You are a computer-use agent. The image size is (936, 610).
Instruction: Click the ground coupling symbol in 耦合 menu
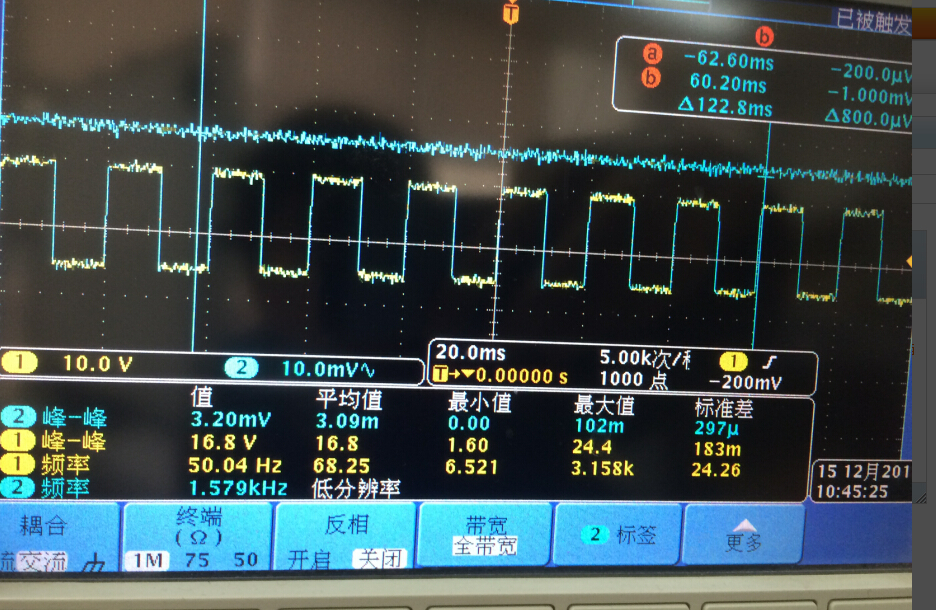[x=94, y=562]
